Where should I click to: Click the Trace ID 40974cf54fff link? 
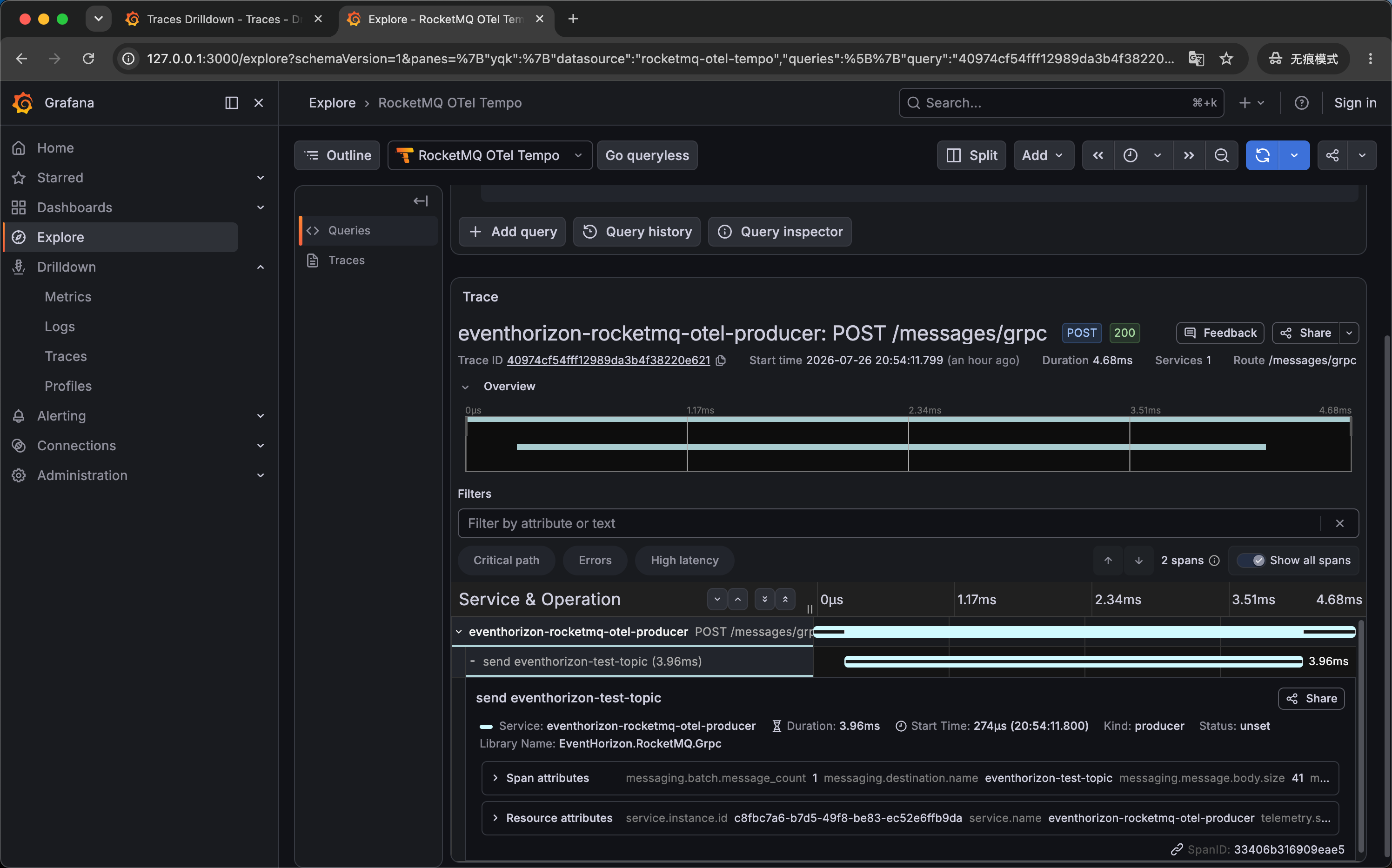(609, 361)
